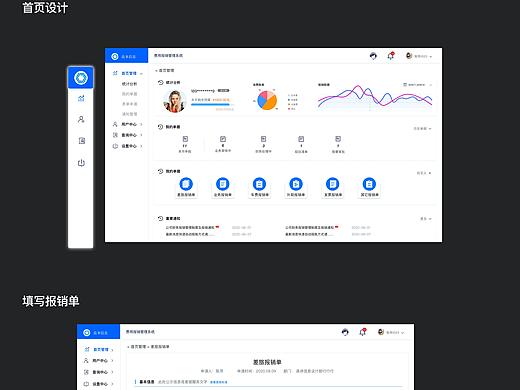The image size is (520, 390).
Task: Expand the 设置中心 chevron in the form window sidebar
Action: coord(112,384)
